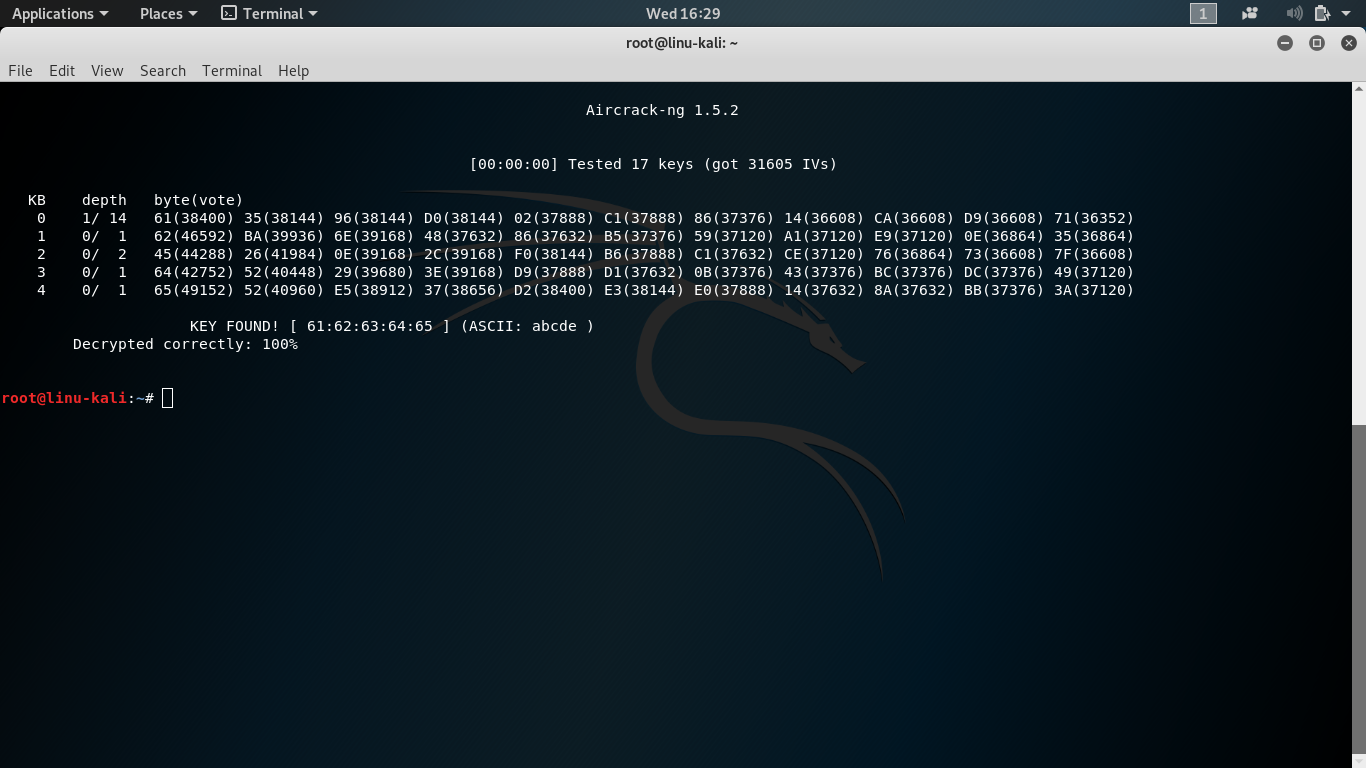Click vote value D0(38144) in row 0
This screenshot has width=1366, height=768.
coord(464,218)
